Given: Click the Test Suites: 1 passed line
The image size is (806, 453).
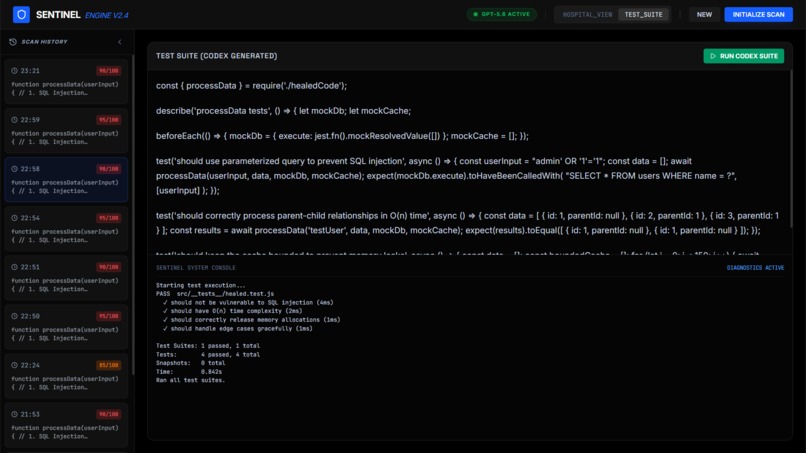Looking at the screenshot, I should click(x=208, y=346).
